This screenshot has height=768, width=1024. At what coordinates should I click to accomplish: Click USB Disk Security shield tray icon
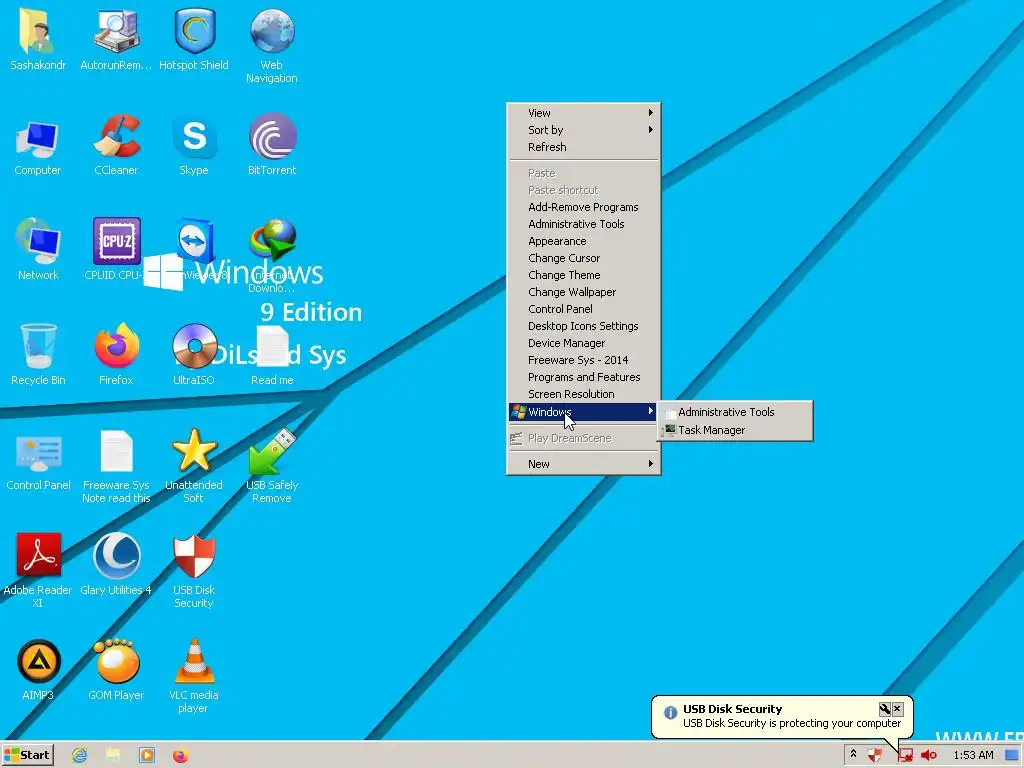tap(875, 755)
